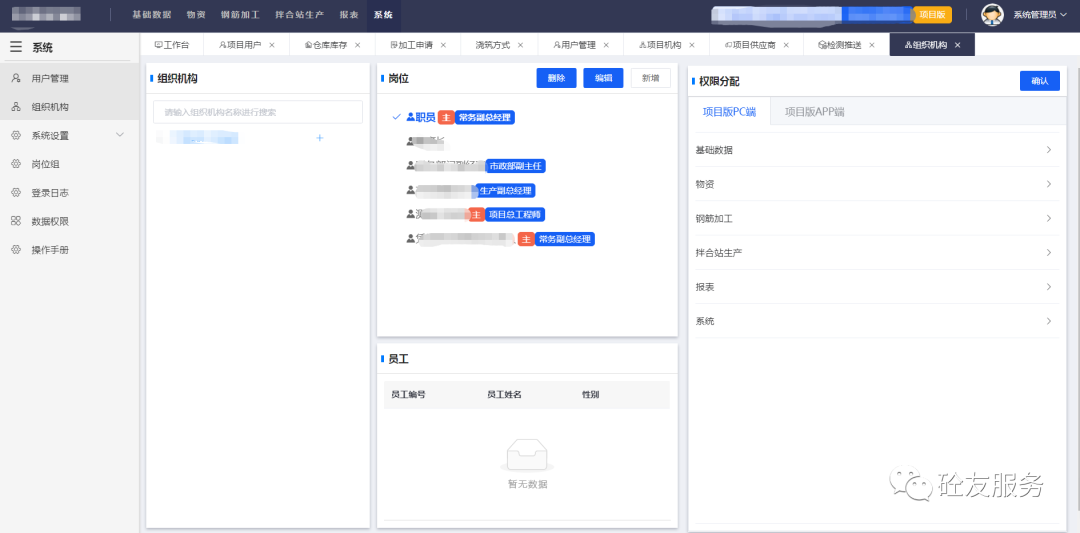Select the checked 职员 position entry
Screen dimensions: 1080x533
(425, 117)
